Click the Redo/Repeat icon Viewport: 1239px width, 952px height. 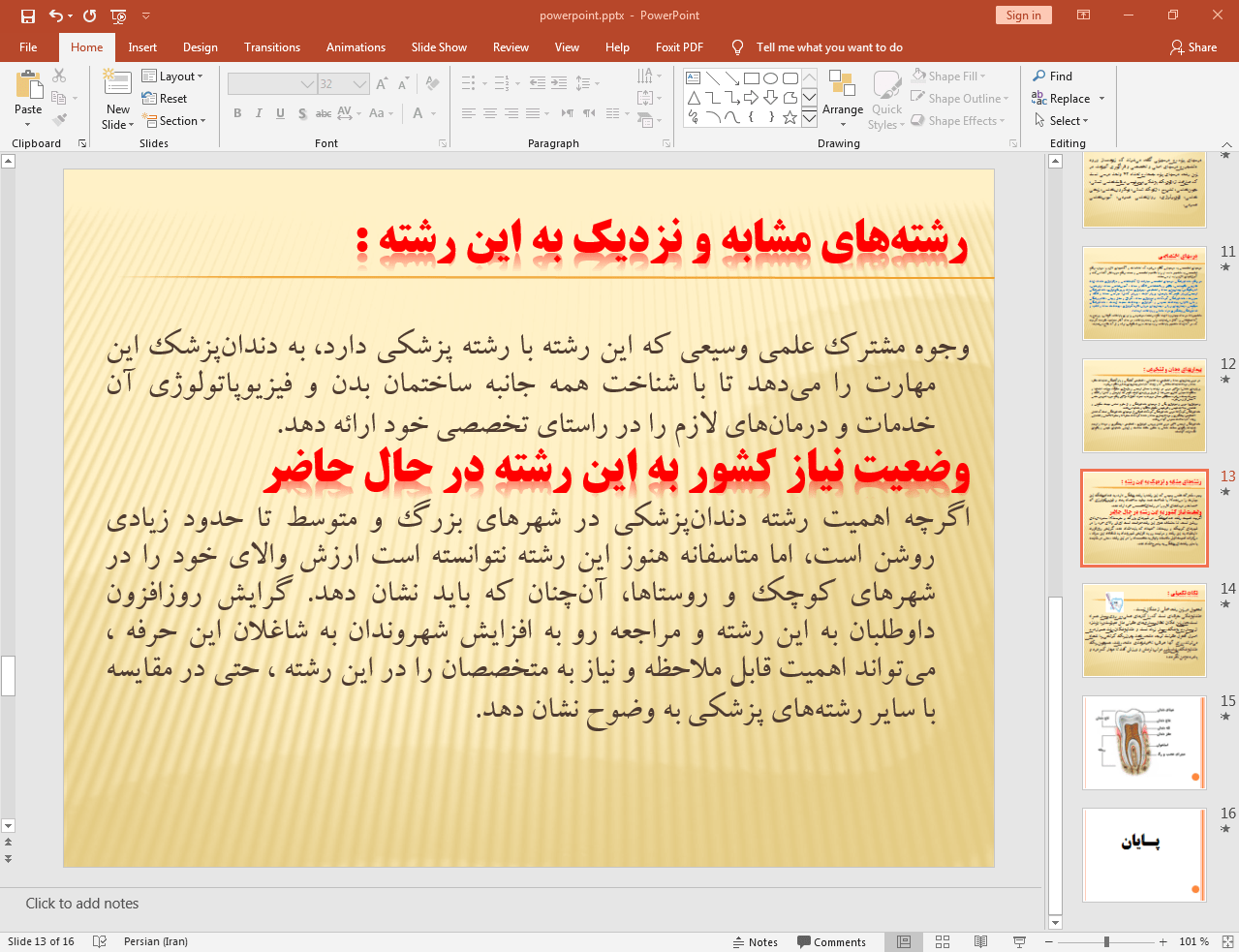tap(90, 15)
